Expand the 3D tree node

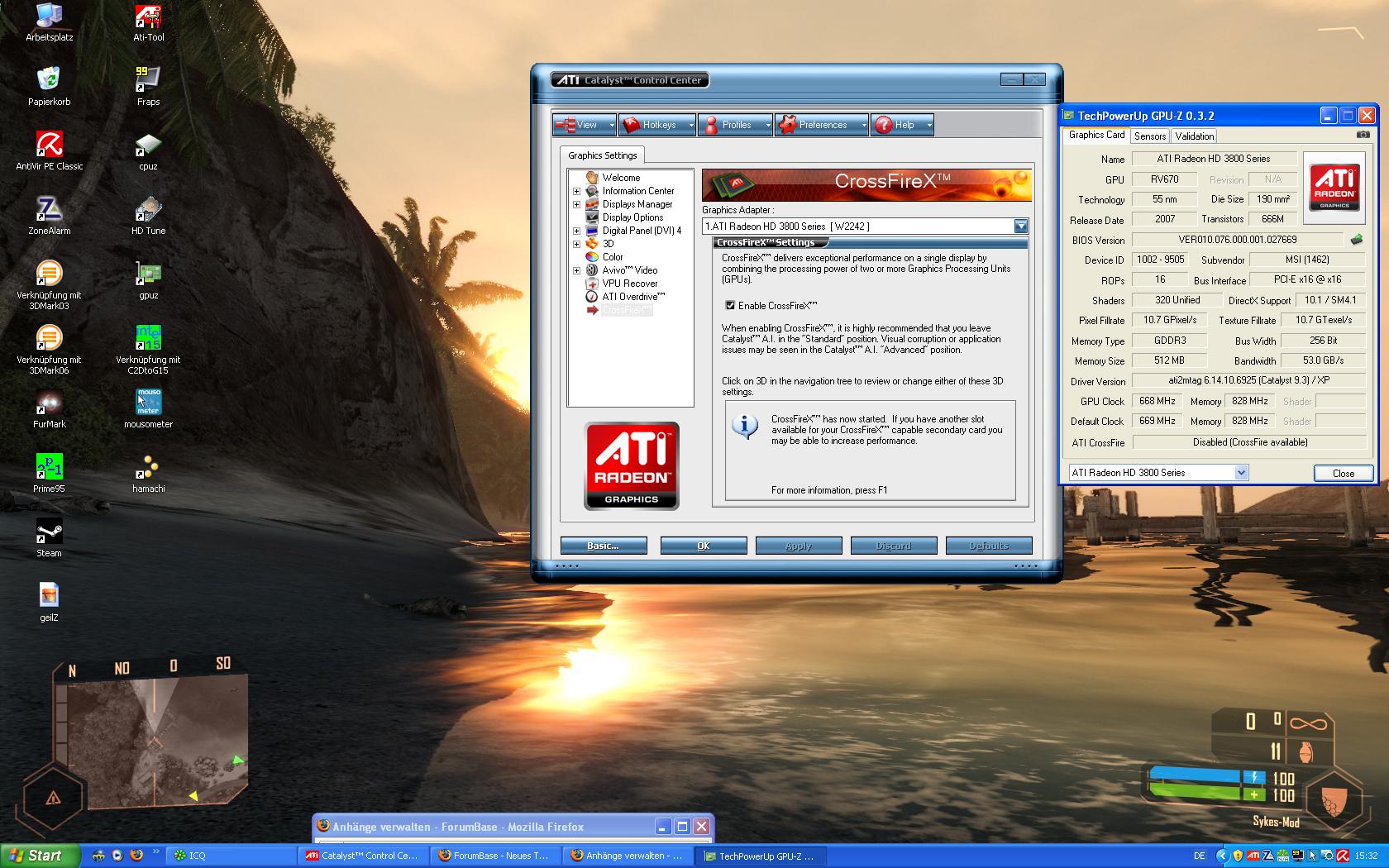point(576,244)
